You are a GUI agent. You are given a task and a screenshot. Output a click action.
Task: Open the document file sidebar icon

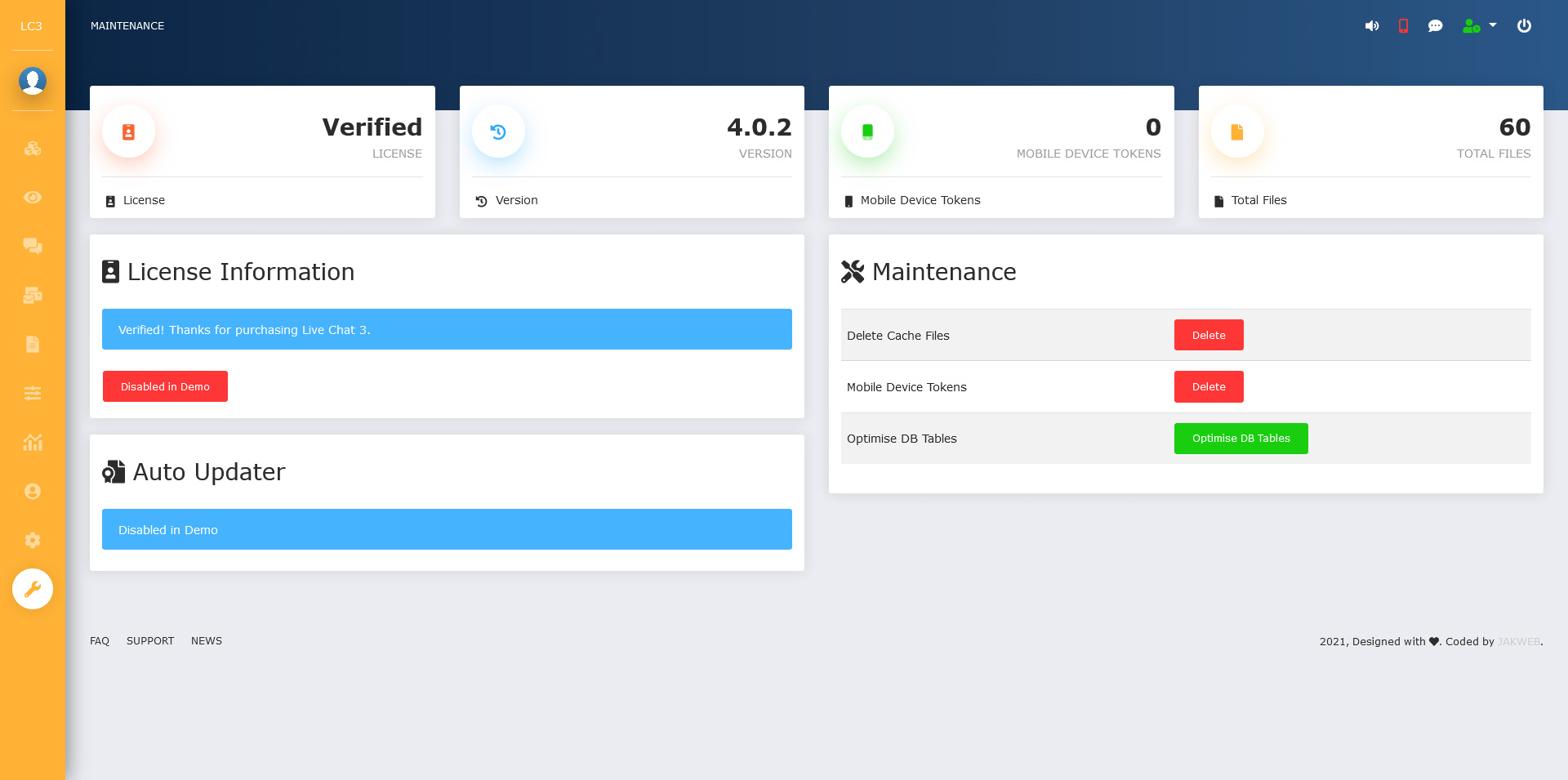[x=33, y=344]
